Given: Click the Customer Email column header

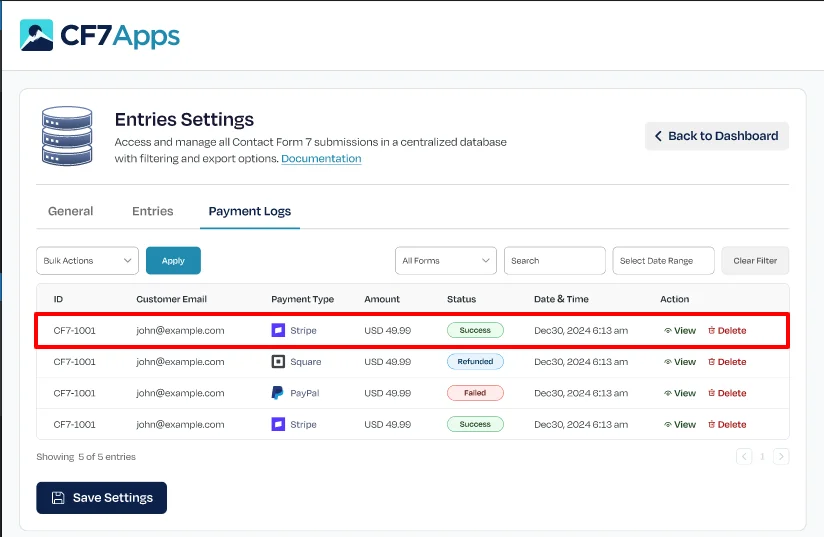Looking at the screenshot, I should pos(171,299).
